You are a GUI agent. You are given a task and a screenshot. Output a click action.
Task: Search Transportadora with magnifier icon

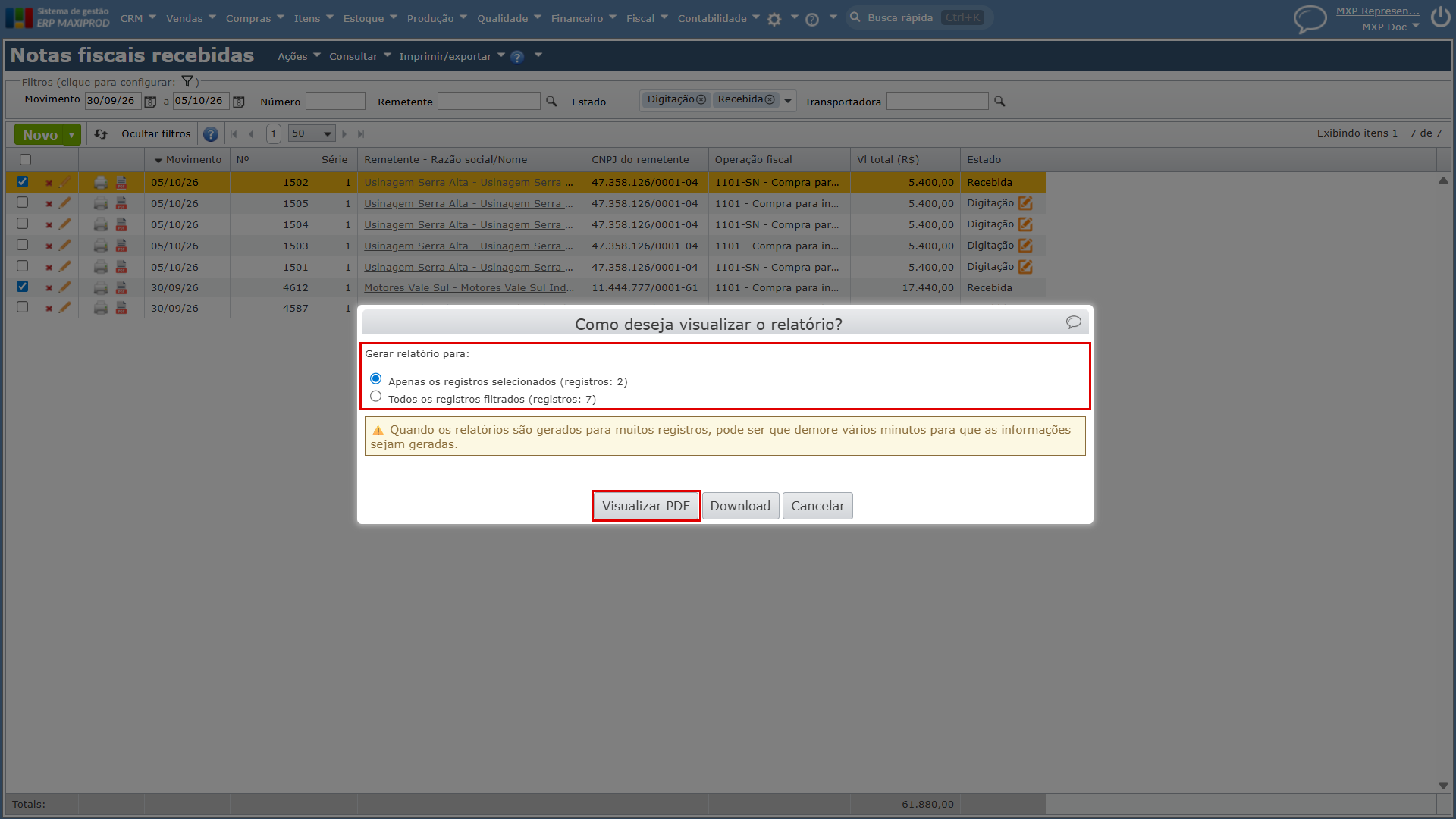(x=999, y=101)
